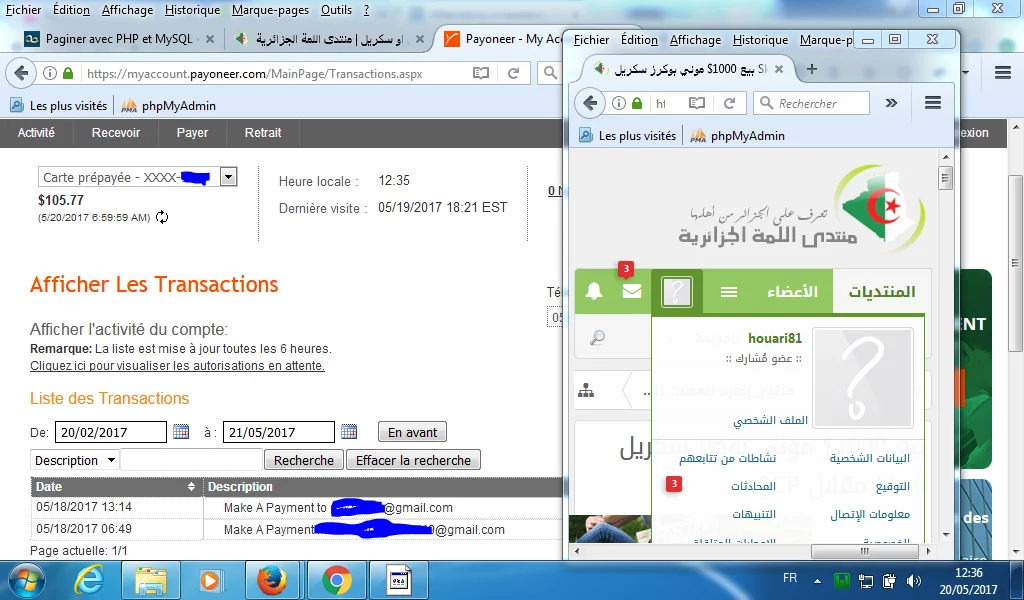Viewport: 1024px width, 600px height.
Task: Open calendar picker beside the 21/05/2017 date
Action: [x=349, y=432]
